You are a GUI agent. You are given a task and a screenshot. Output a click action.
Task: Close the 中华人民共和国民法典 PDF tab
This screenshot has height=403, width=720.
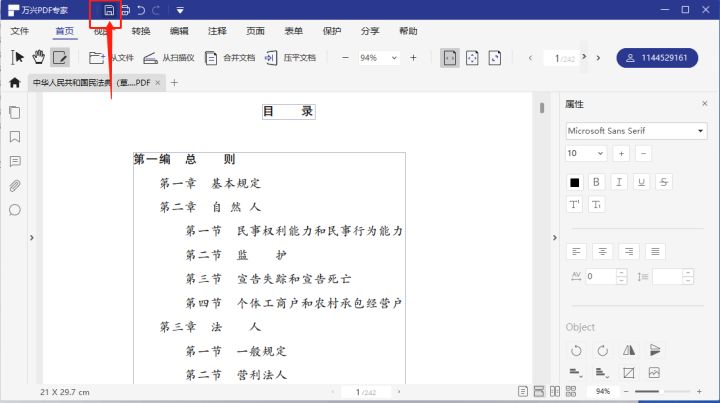coord(158,83)
